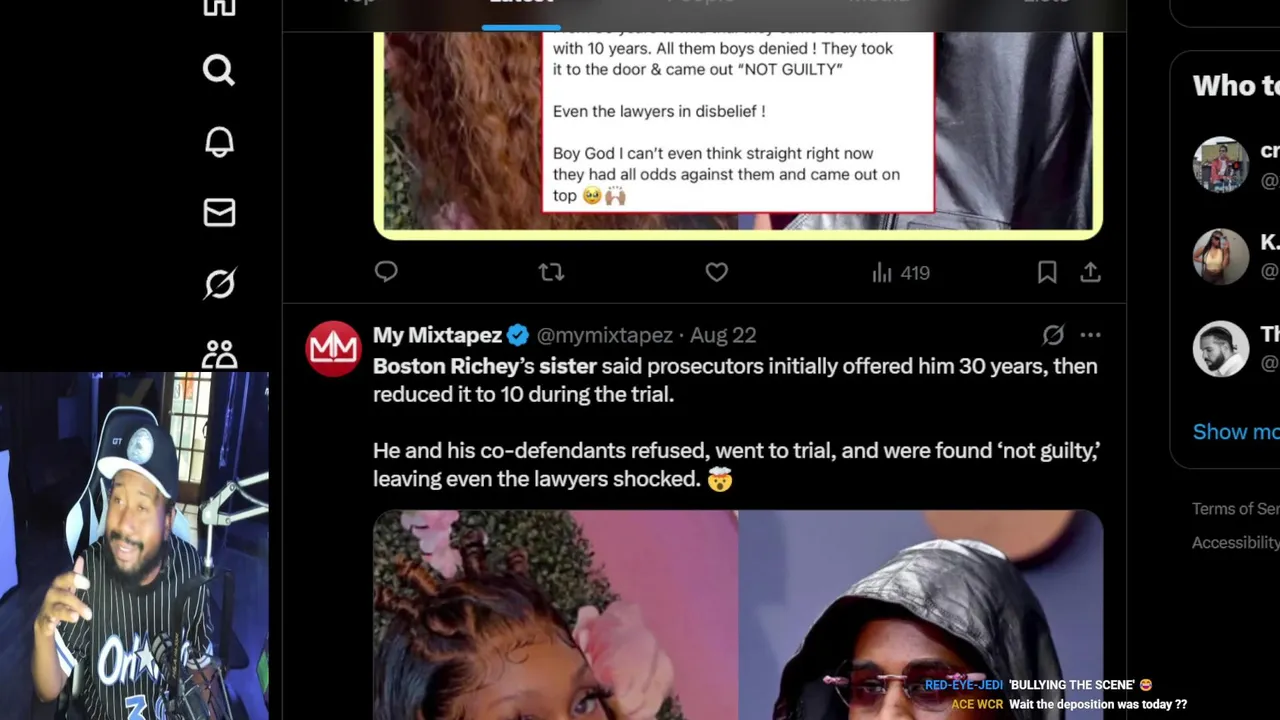Open more options on My Mixtapez tweet
The width and height of the screenshot is (1280, 720).
click(x=1090, y=335)
